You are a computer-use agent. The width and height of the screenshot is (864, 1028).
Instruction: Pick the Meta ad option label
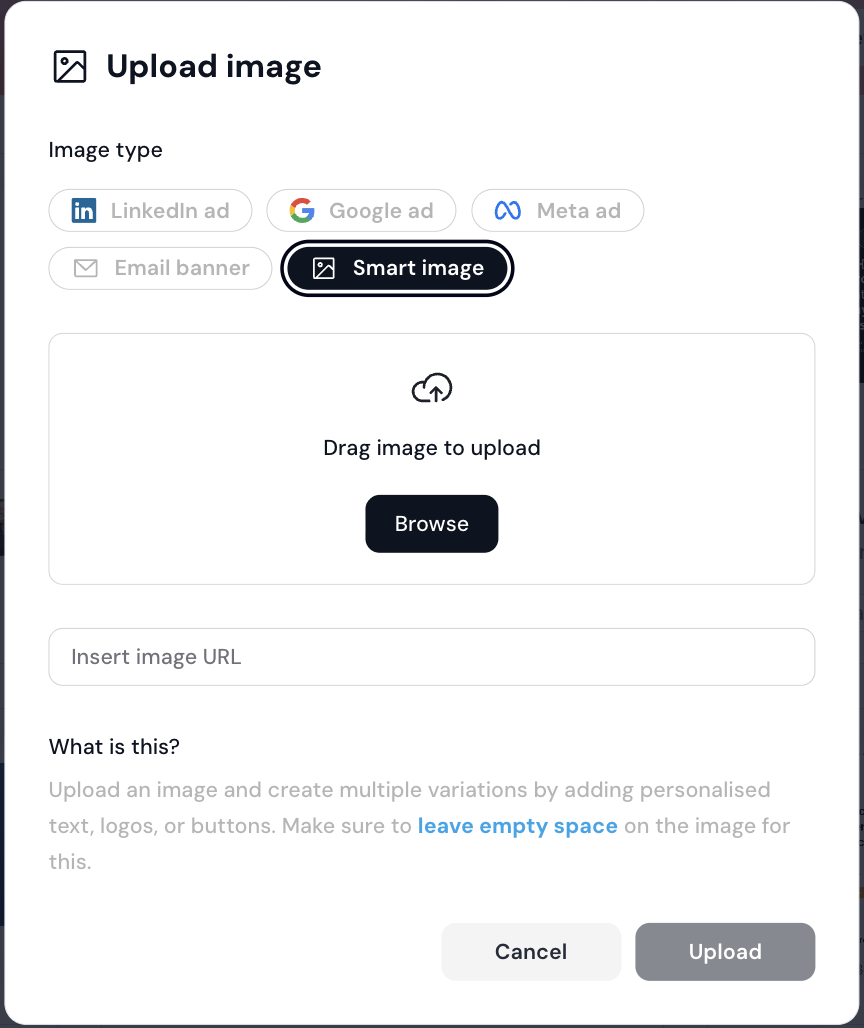[x=578, y=211]
